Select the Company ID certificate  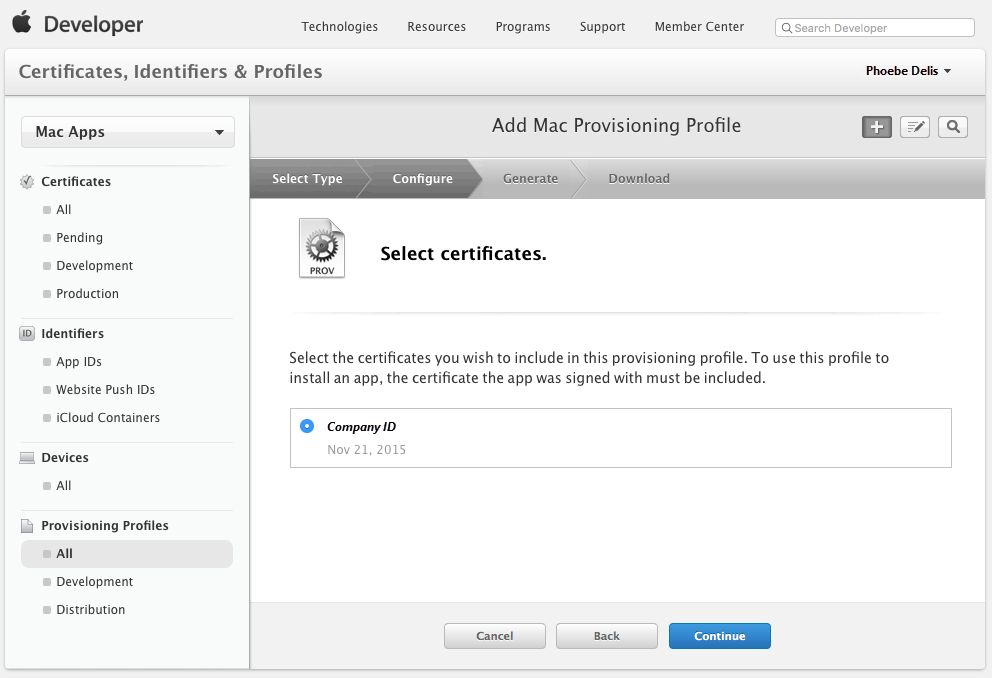point(307,426)
